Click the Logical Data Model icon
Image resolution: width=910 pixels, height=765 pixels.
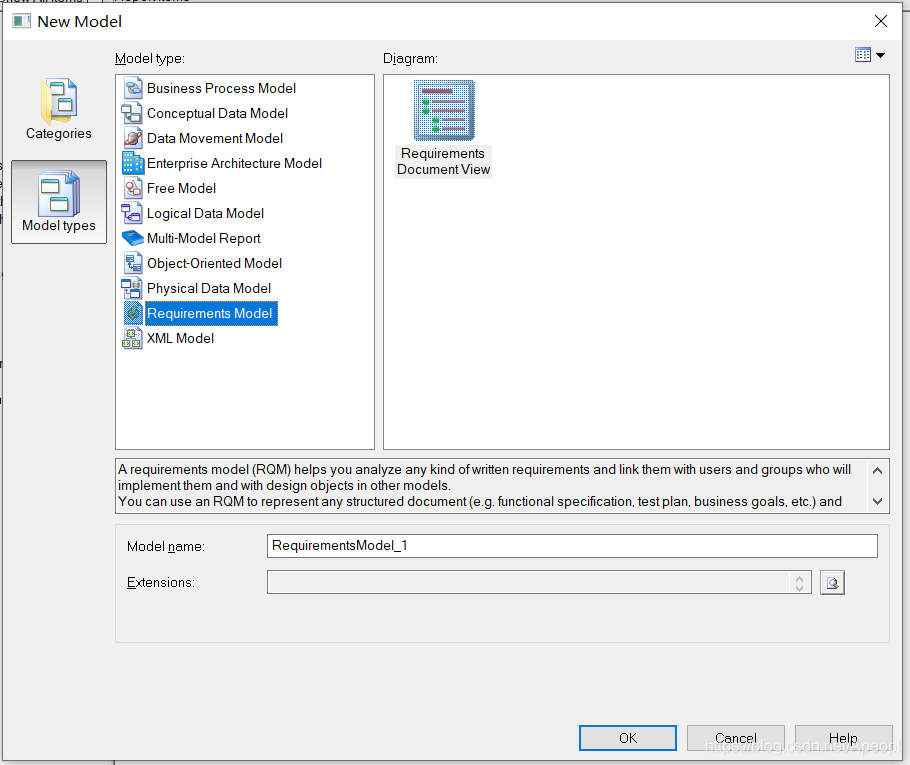click(132, 213)
